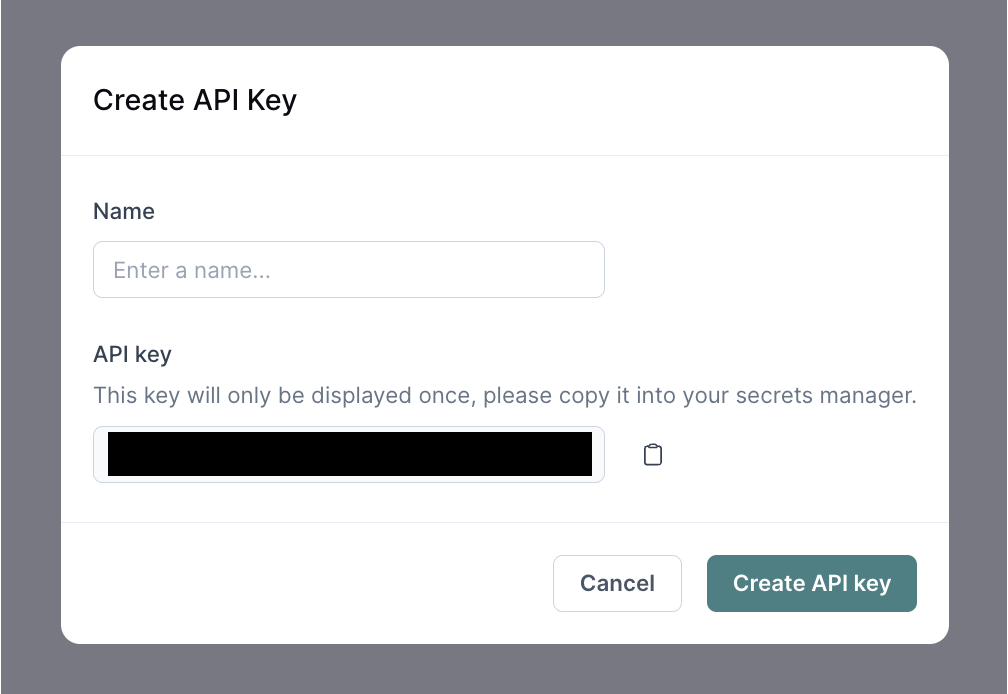Select the blacked-out key value
This screenshot has height=694, width=1008.
click(350, 454)
